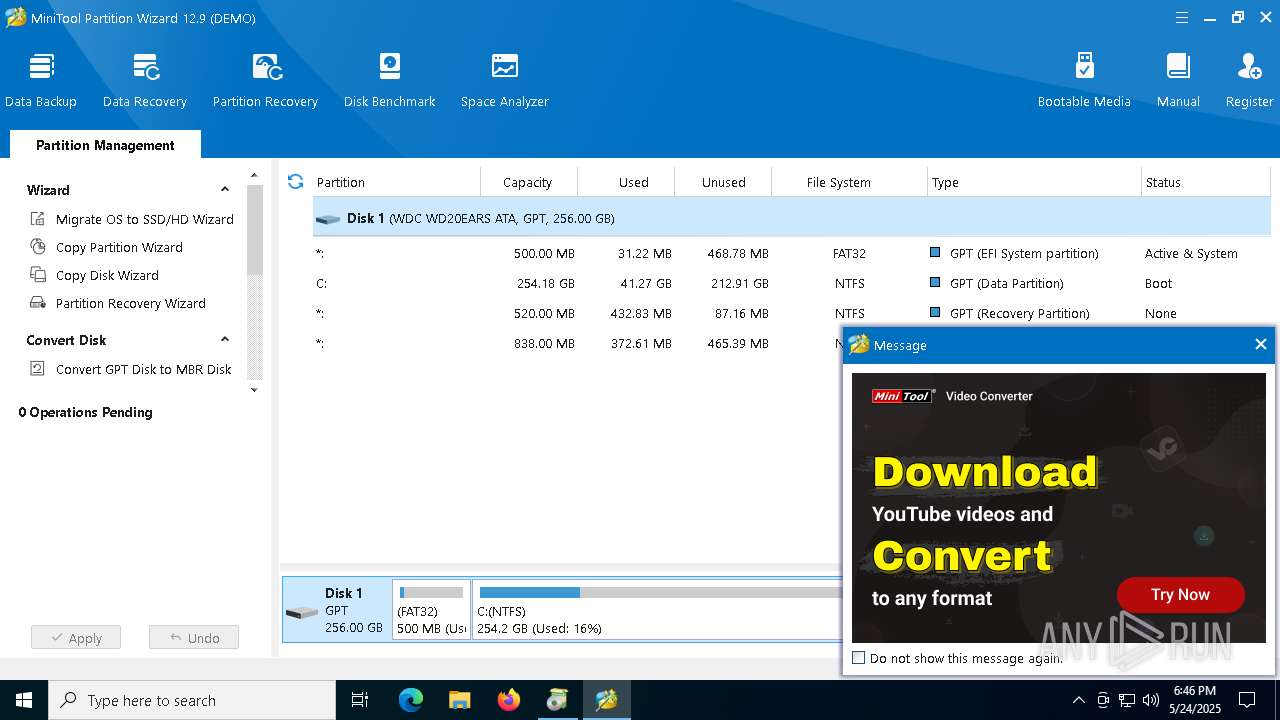
Task: Open Firefox from taskbar
Action: point(508,700)
